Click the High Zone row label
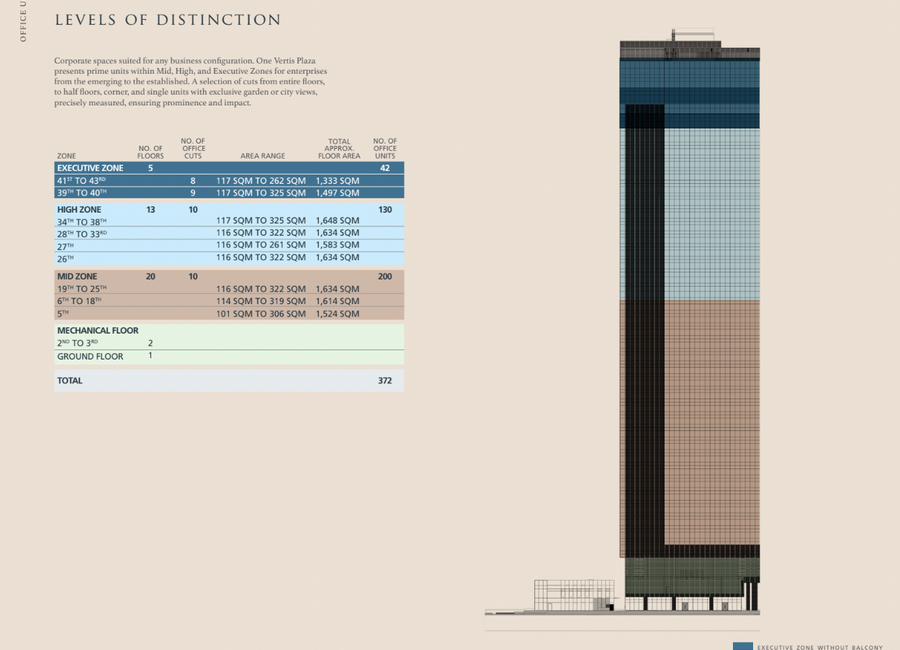 [x=79, y=210]
